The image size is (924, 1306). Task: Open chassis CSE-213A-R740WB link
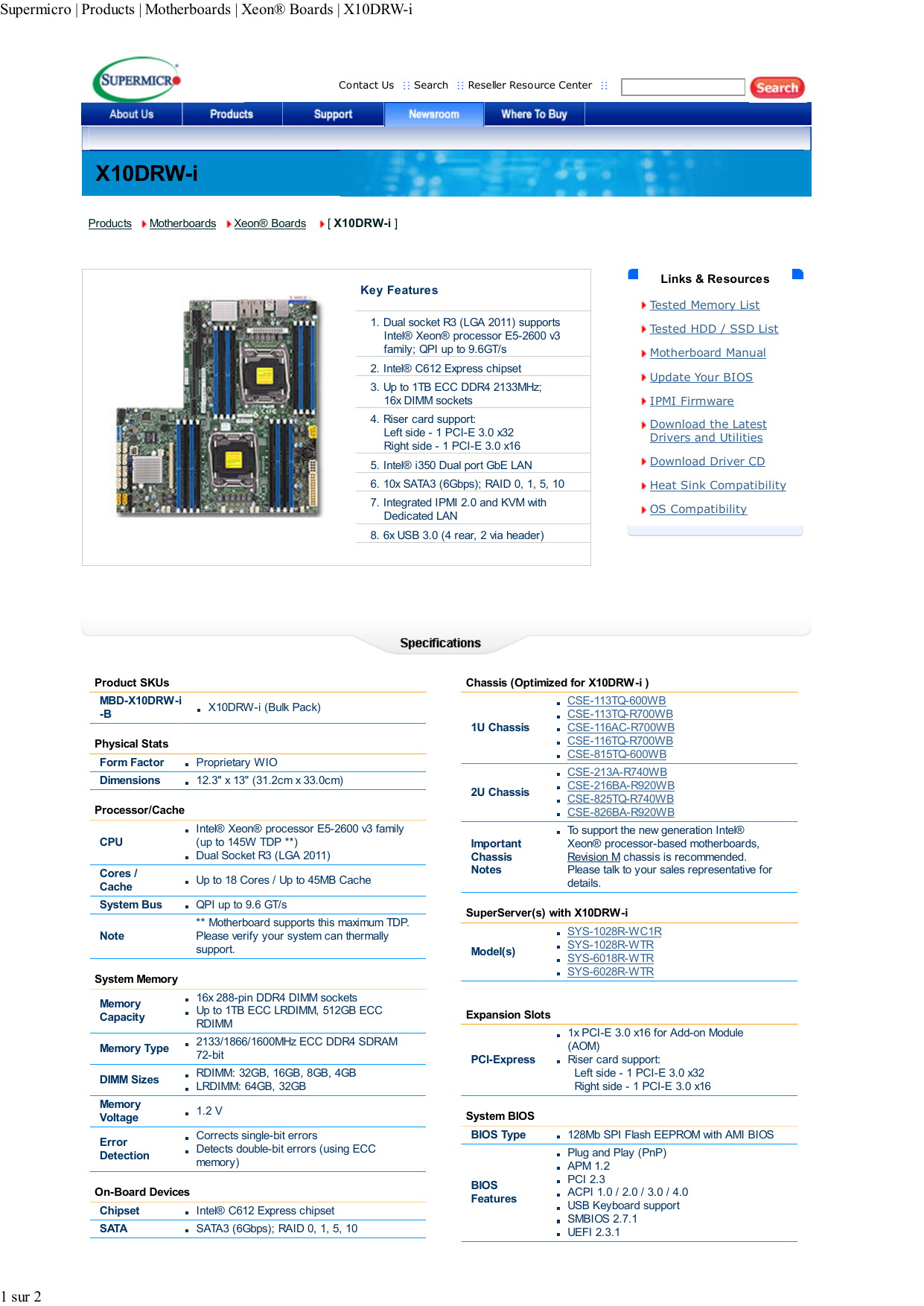tap(617, 772)
